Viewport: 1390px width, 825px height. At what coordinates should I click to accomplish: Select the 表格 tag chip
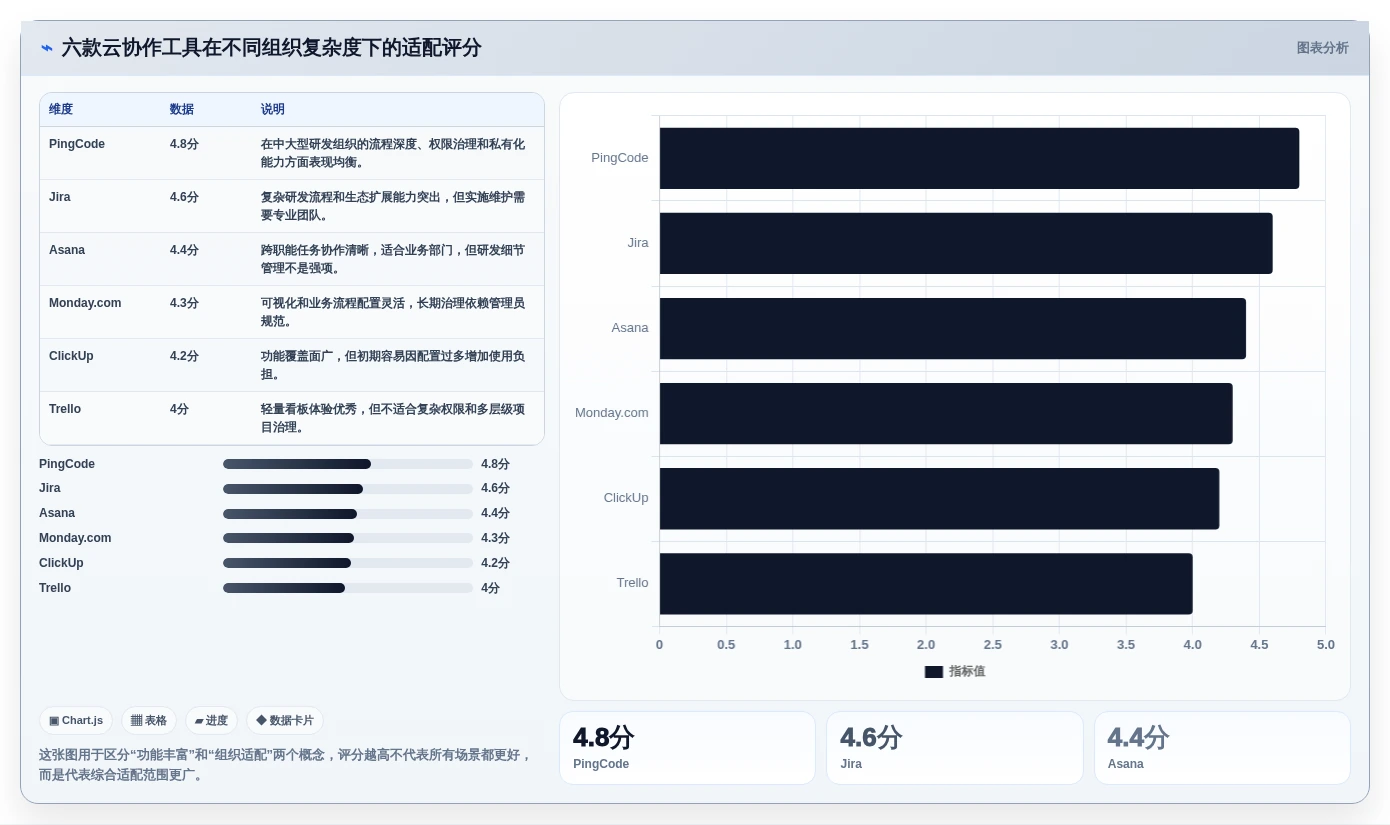point(149,720)
